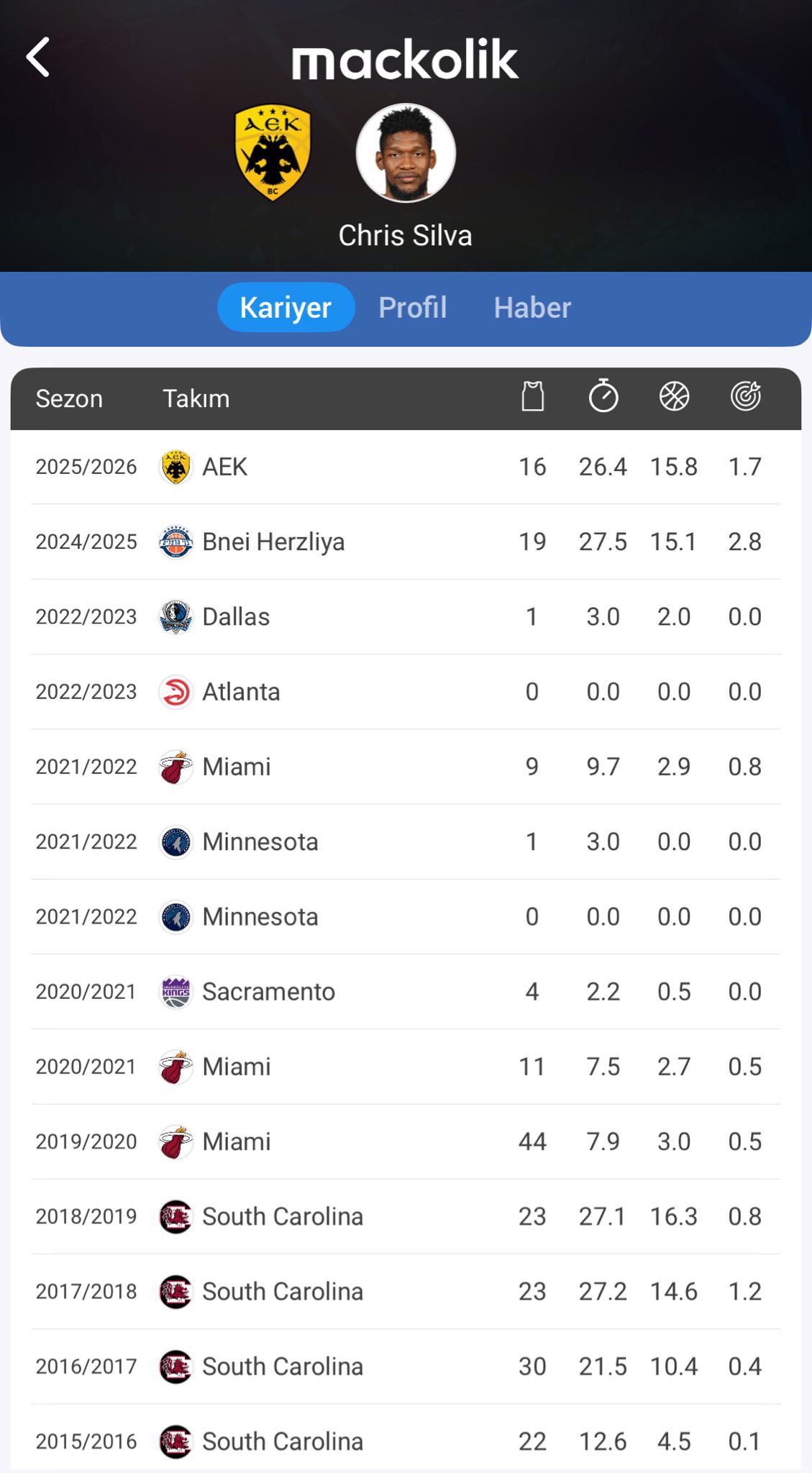Open the Dallas team entry
812x1473 pixels.
click(x=236, y=617)
